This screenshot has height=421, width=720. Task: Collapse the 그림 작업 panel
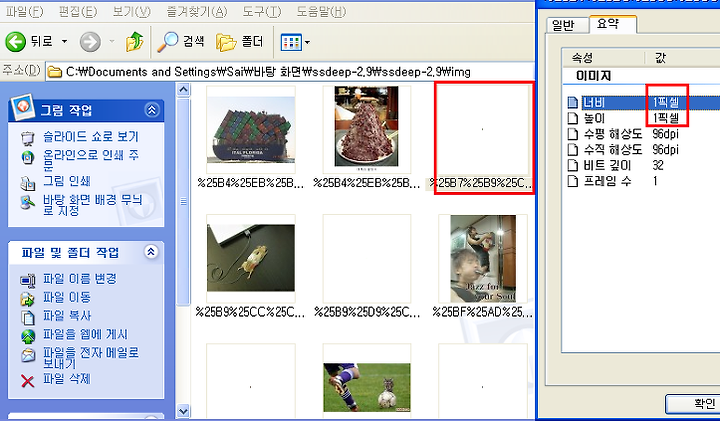[x=151, y=110]
